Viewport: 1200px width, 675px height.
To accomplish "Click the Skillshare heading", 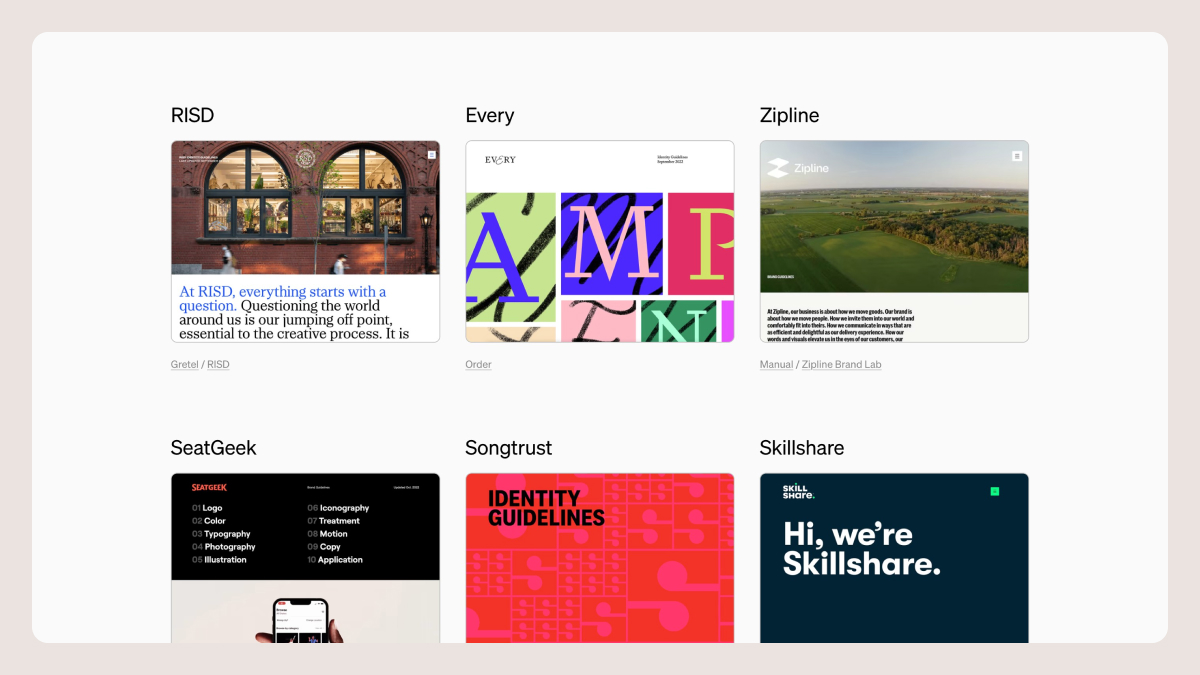I will pos(802,448).
